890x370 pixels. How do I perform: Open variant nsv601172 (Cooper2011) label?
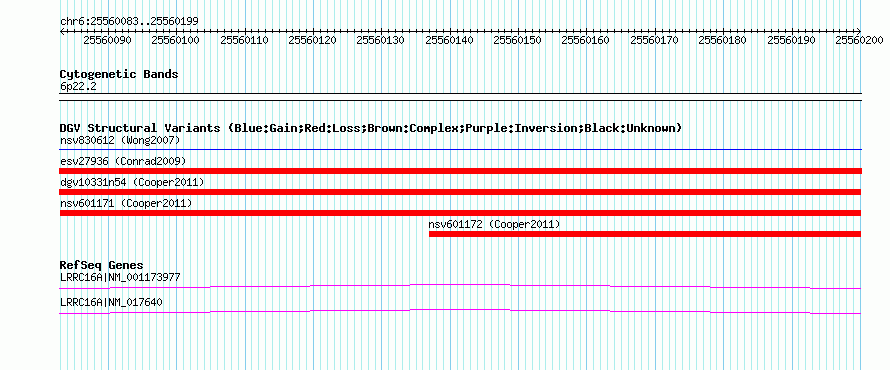point(494,224)
